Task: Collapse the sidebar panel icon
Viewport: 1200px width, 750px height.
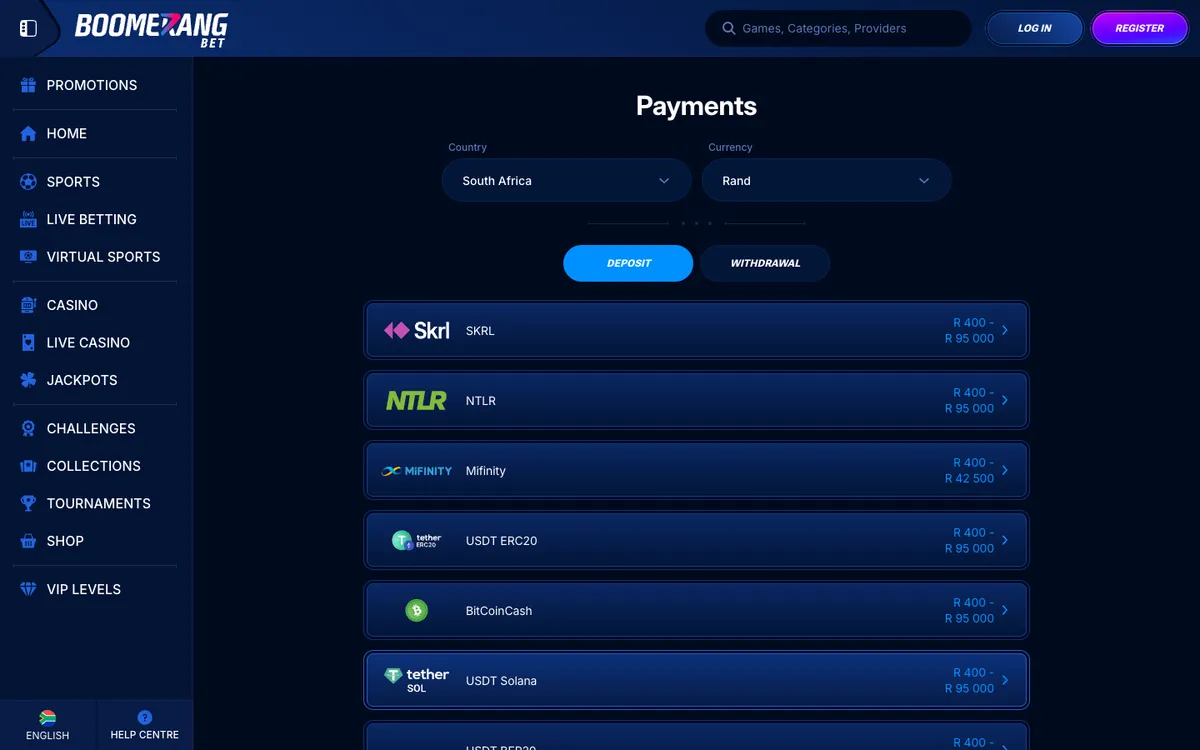Action: tap(28, 28)
